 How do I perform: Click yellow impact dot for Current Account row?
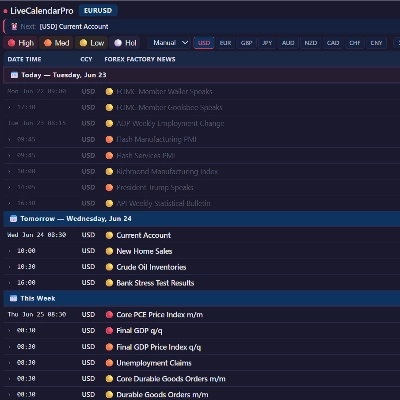pos(109,235)
